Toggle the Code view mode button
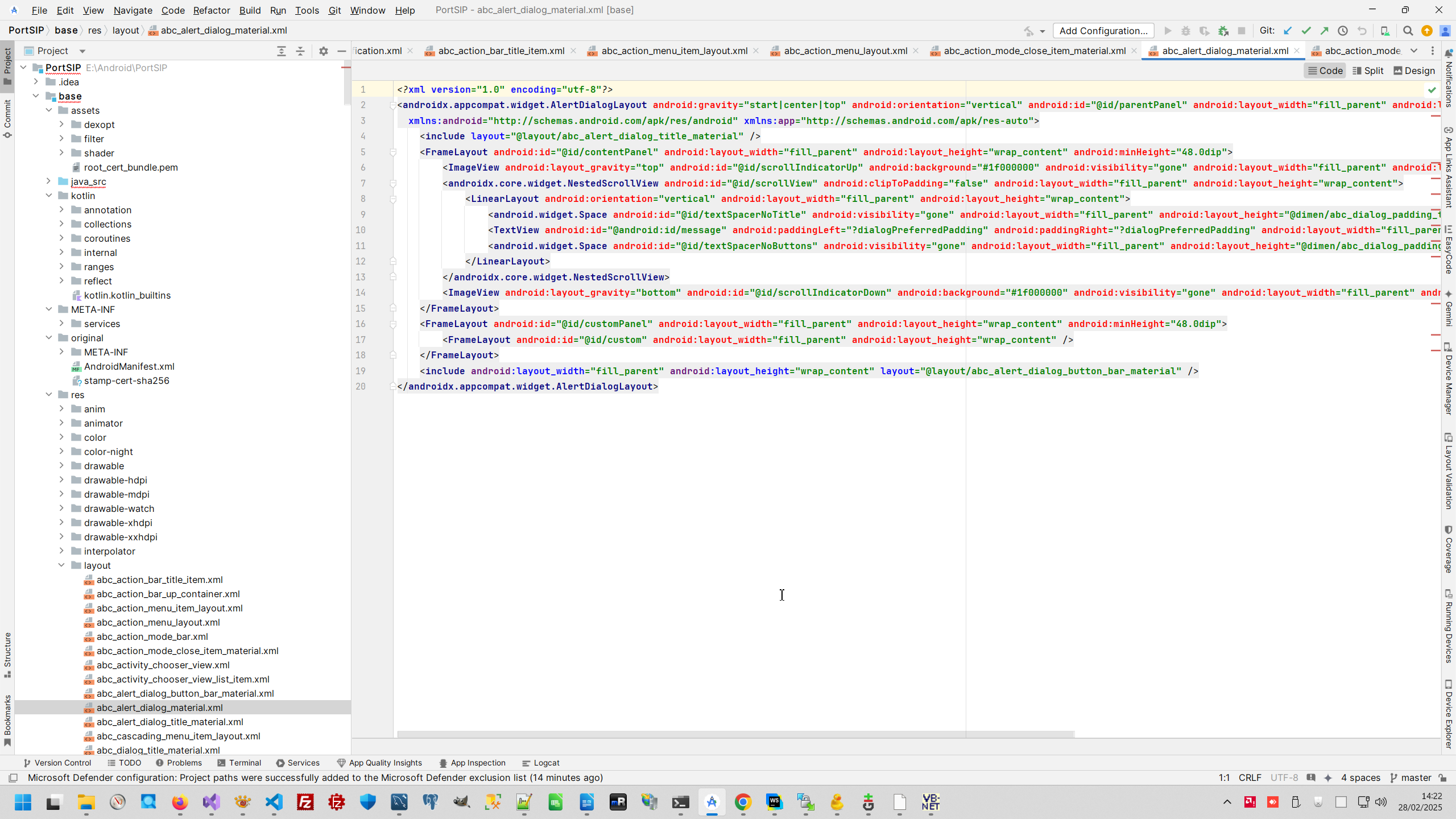The width and height of the screenshot is (1456, 819). pos(1325,71)
